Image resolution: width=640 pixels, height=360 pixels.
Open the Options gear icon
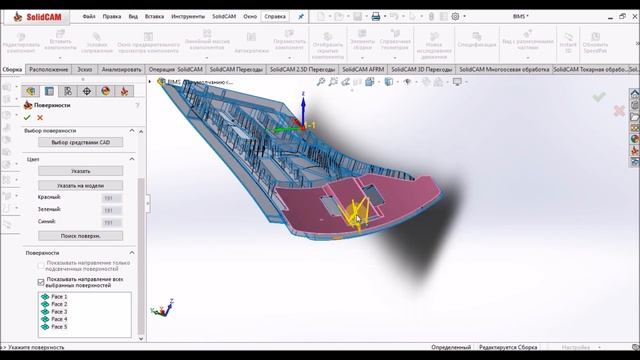456,16
